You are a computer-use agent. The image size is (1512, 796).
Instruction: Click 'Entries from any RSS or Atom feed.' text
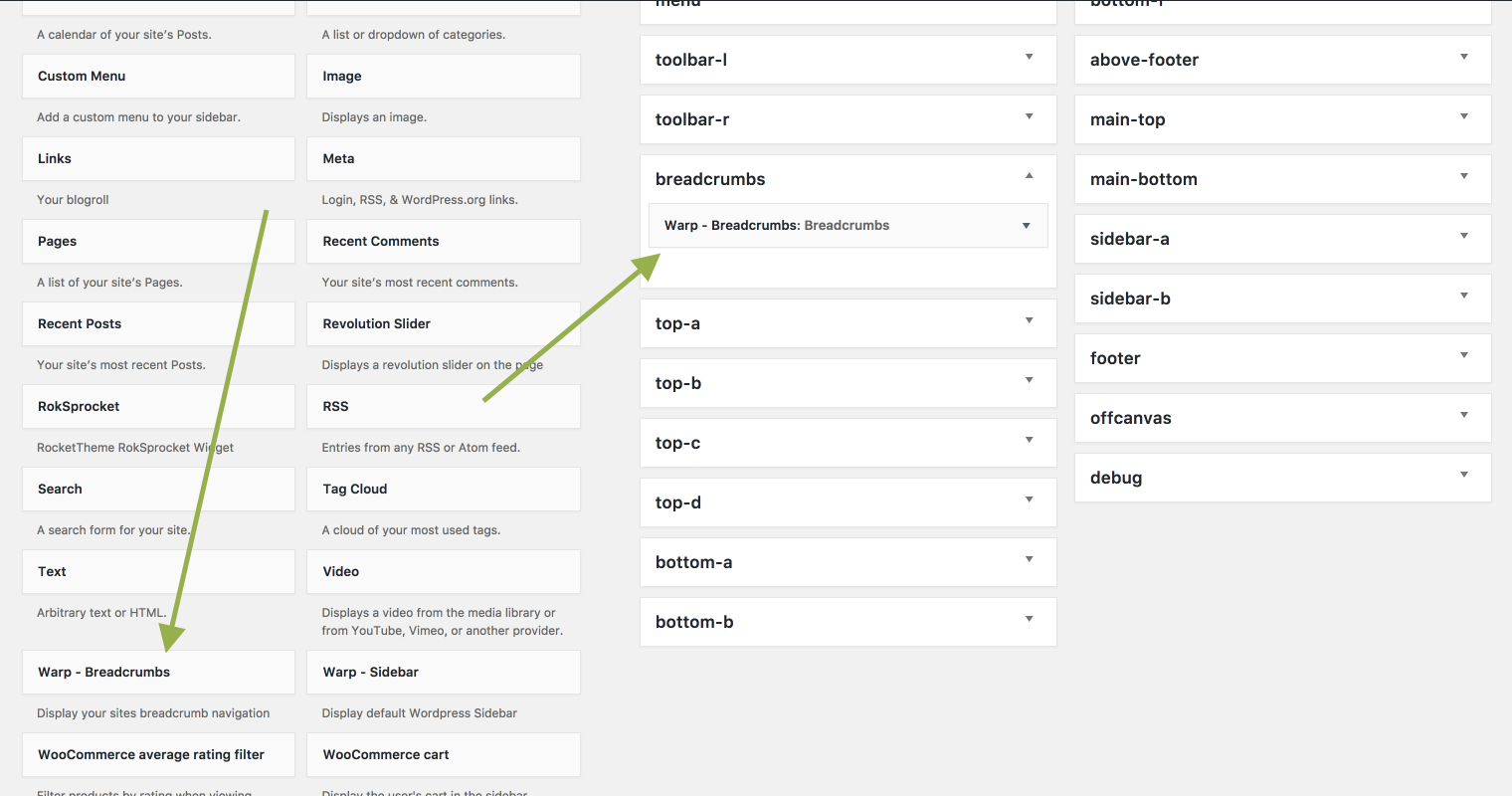point(421,448)
